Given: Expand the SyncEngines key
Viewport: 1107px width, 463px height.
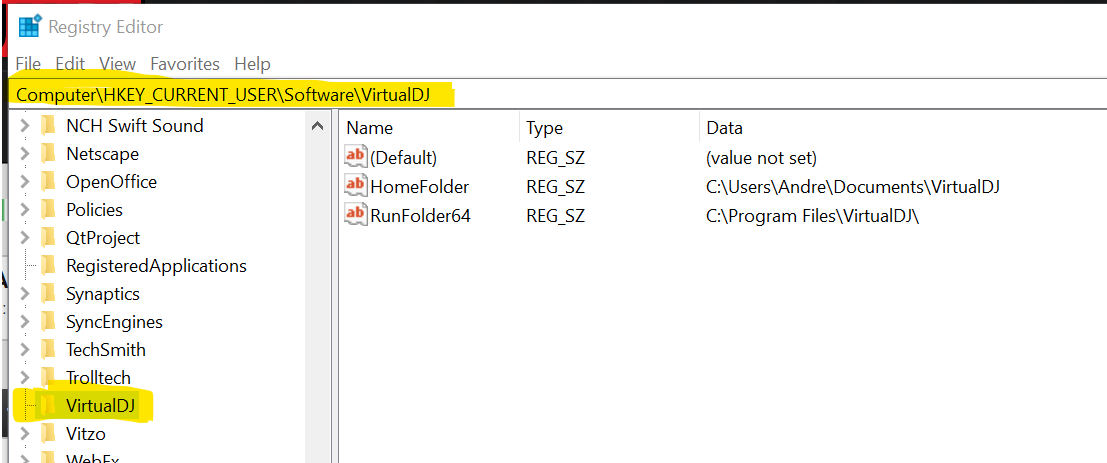Looking at the screenshot, I should pyautogui.click(x=25, y=322).
